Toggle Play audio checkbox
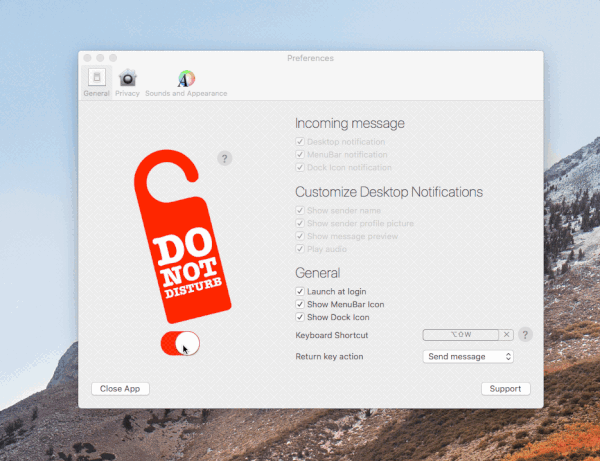This screenshot has height=461, width=600. pos(300,249)
